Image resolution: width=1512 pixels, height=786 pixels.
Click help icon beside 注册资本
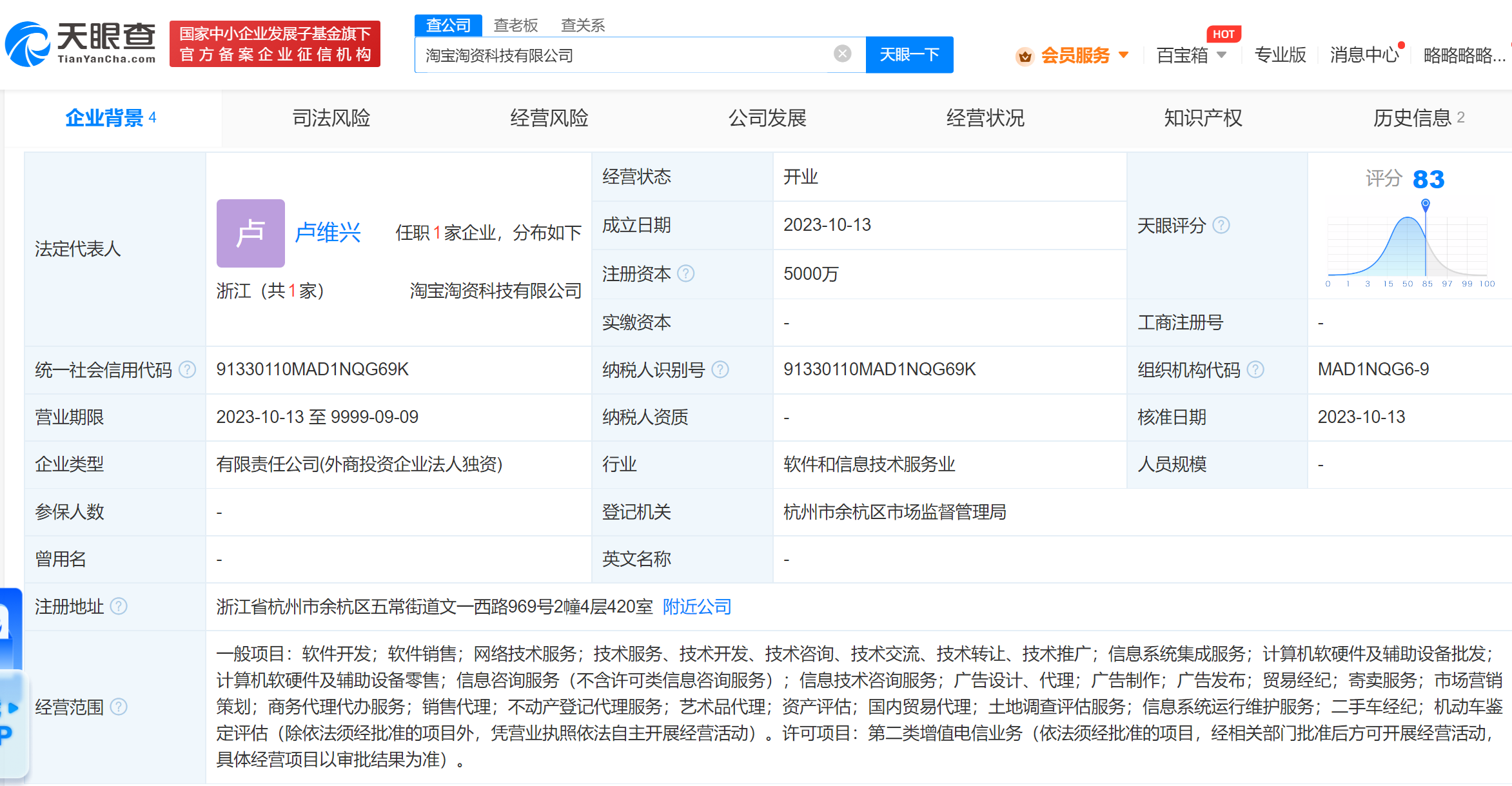pyautogui.click(x=686, y=274)
